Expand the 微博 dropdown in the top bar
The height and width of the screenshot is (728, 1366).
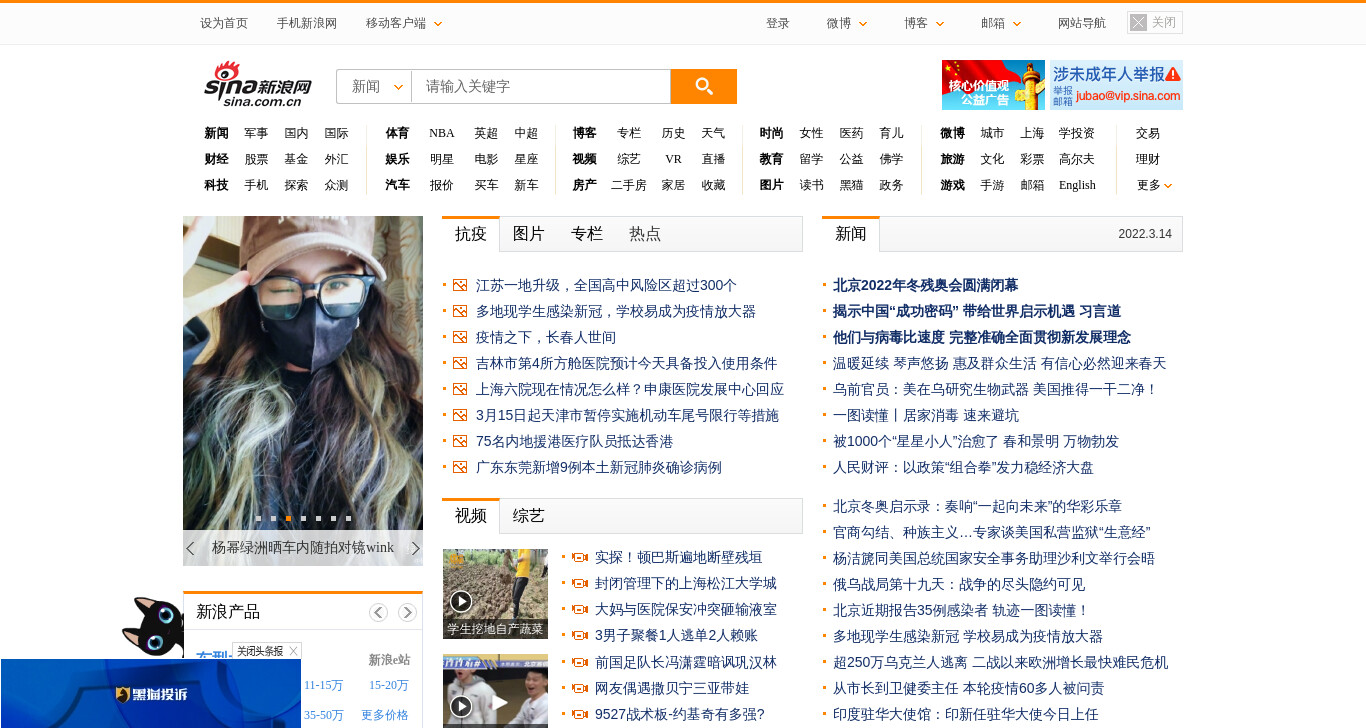coord(847,23)
